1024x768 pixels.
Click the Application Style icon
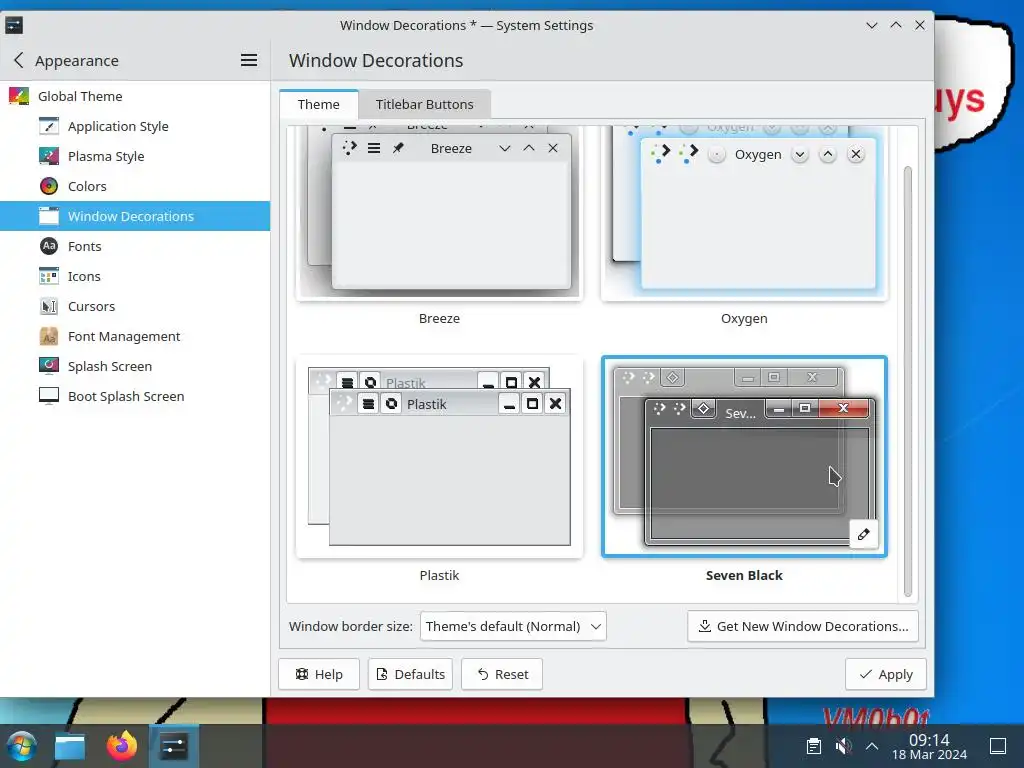pos(49,126)
